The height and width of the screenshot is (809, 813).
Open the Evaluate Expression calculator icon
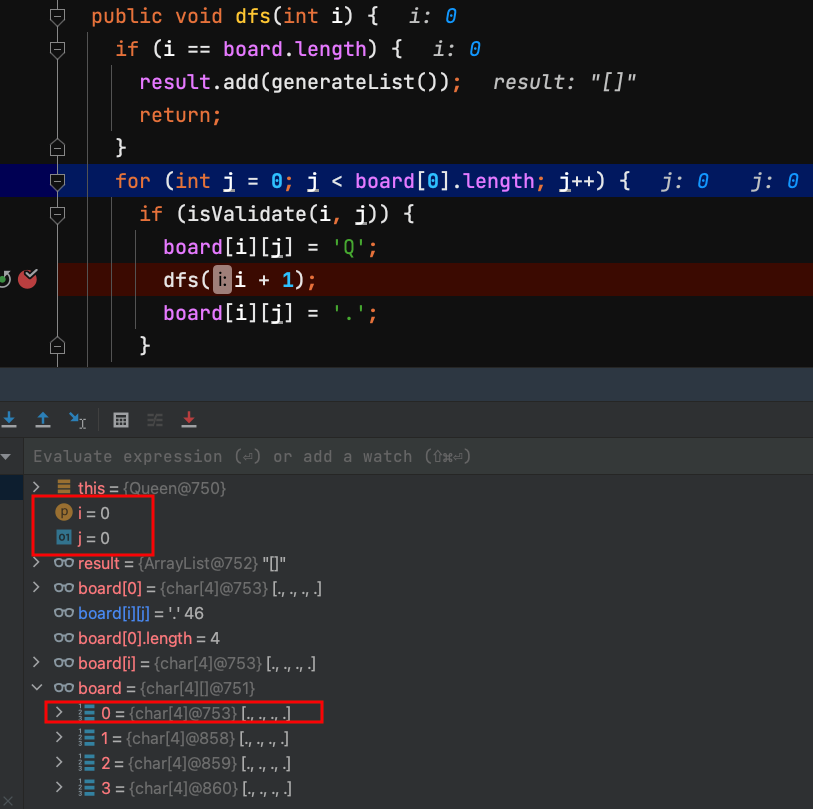(x=121, y=420)
